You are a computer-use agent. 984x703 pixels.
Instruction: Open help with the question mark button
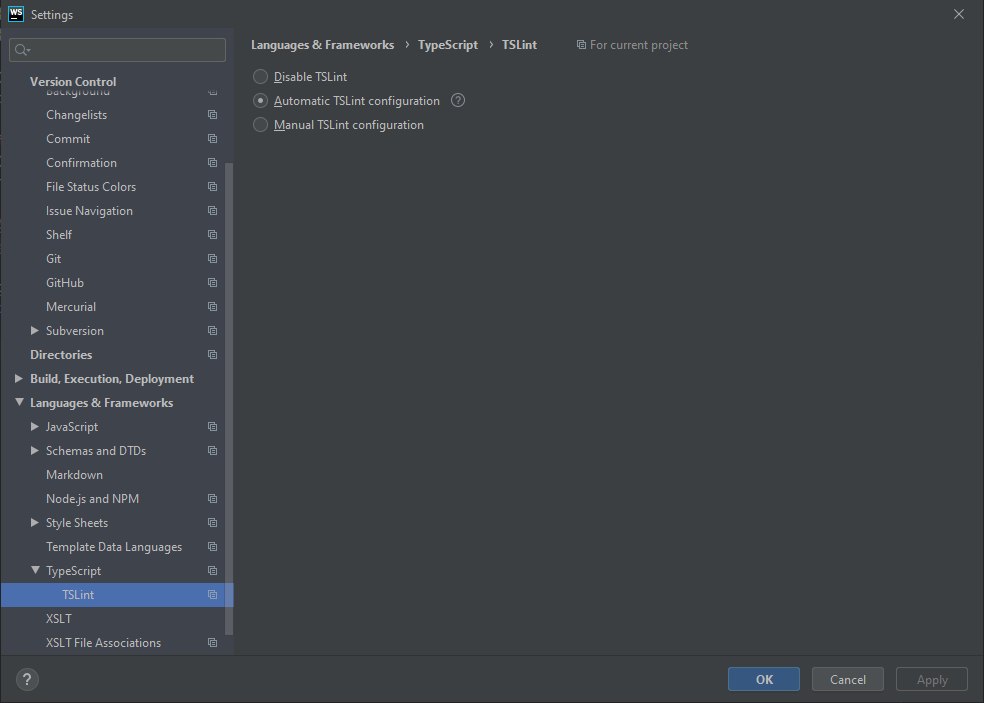click(x=27, y=679)
